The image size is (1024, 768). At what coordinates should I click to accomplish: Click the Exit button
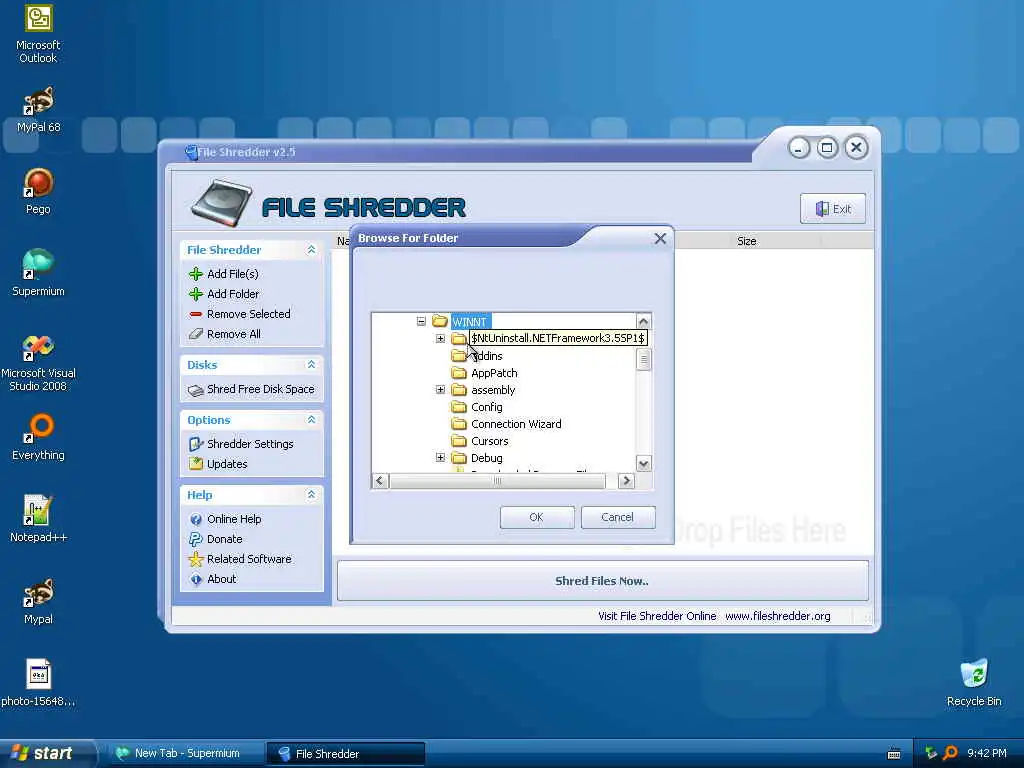point(833,208)
